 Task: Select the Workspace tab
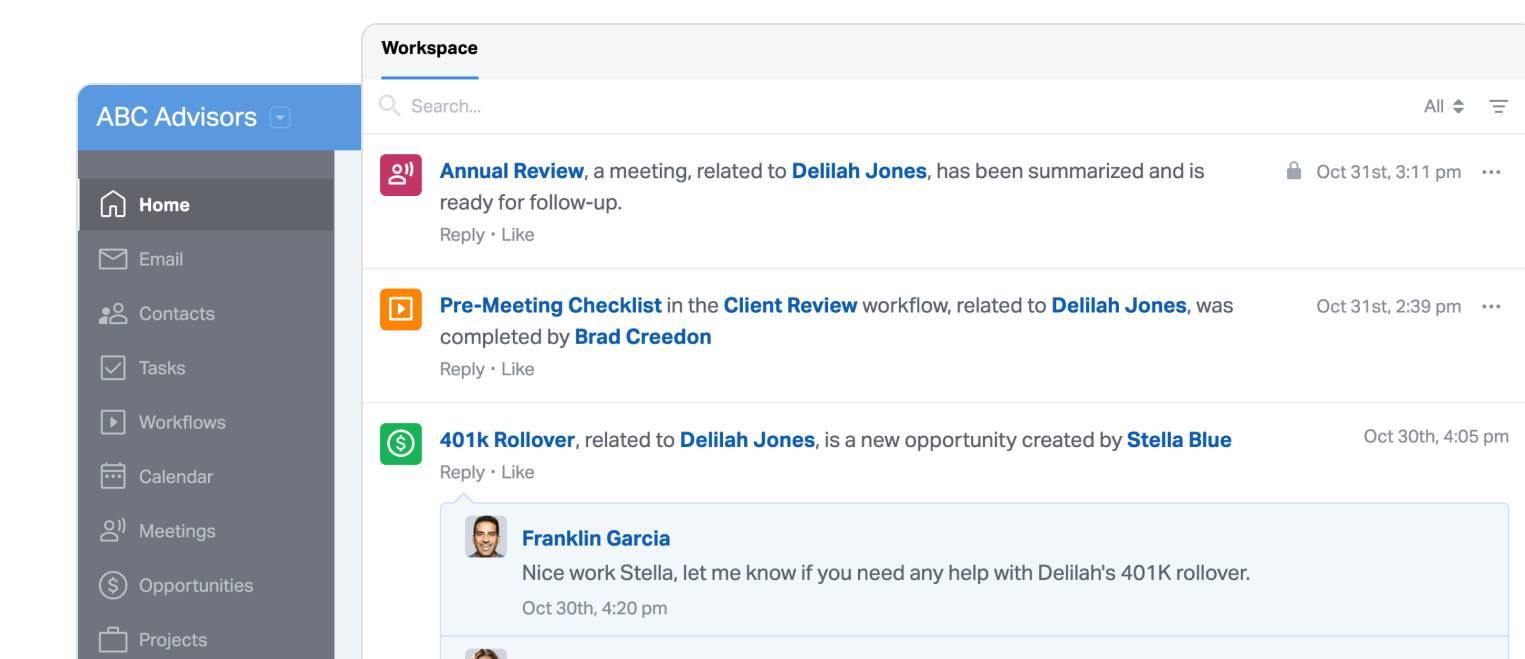point(429,48)
